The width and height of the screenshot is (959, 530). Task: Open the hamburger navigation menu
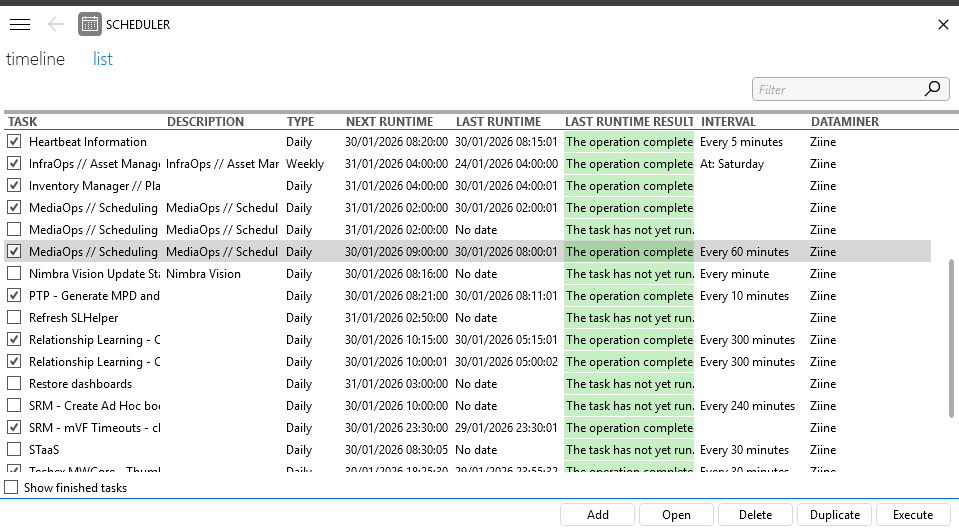(19, 25)
